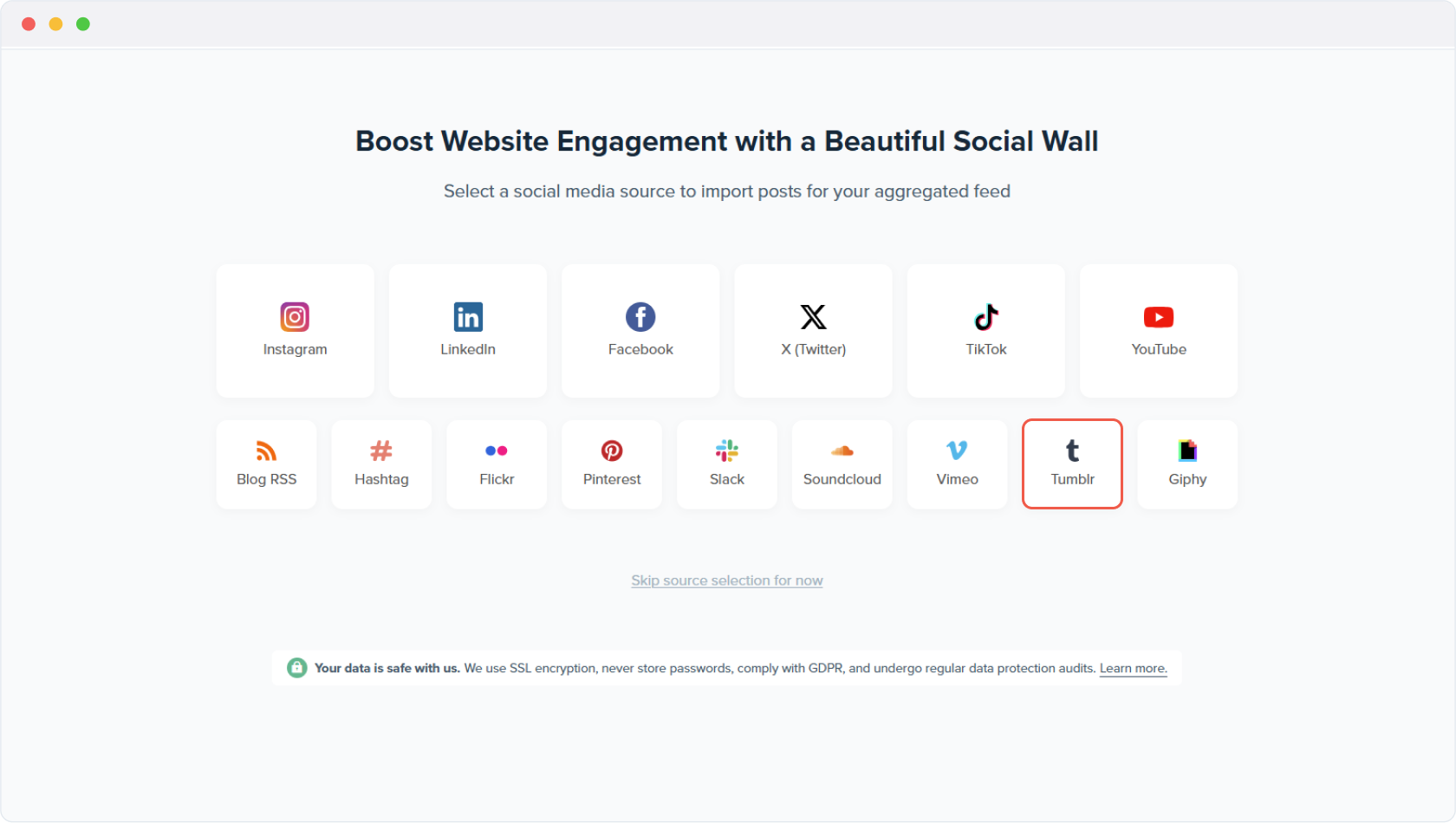
Task: Select Facebook to import posts
Action: point(640,331)
